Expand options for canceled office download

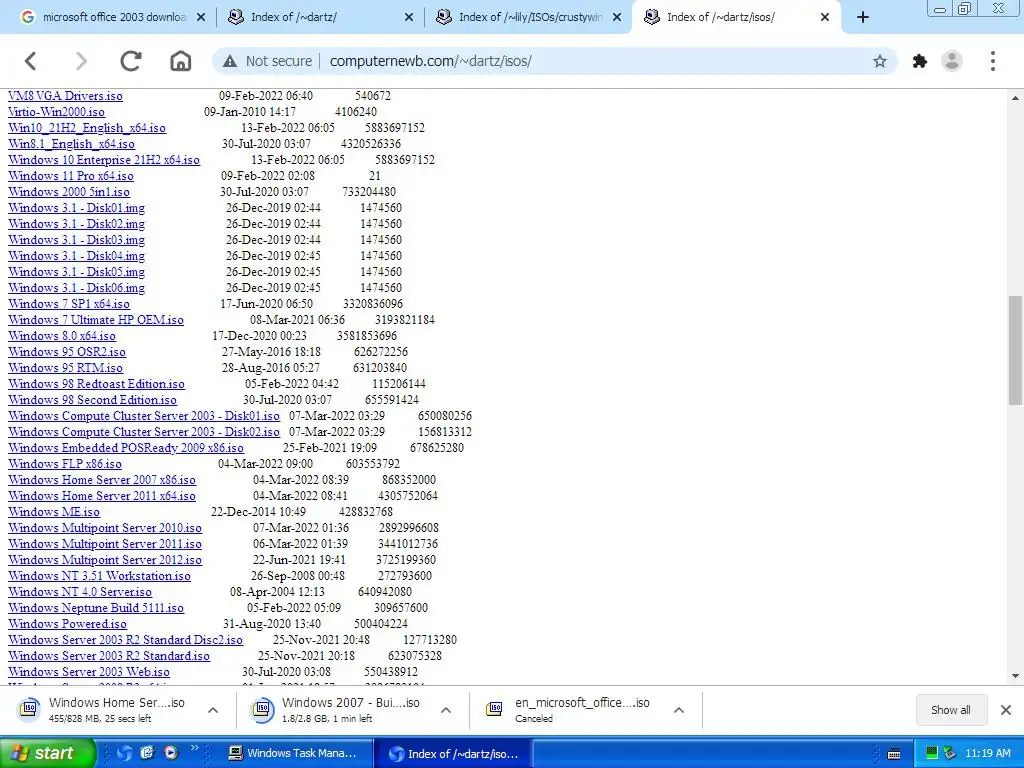pyautogui.click(x=679, y=710)
